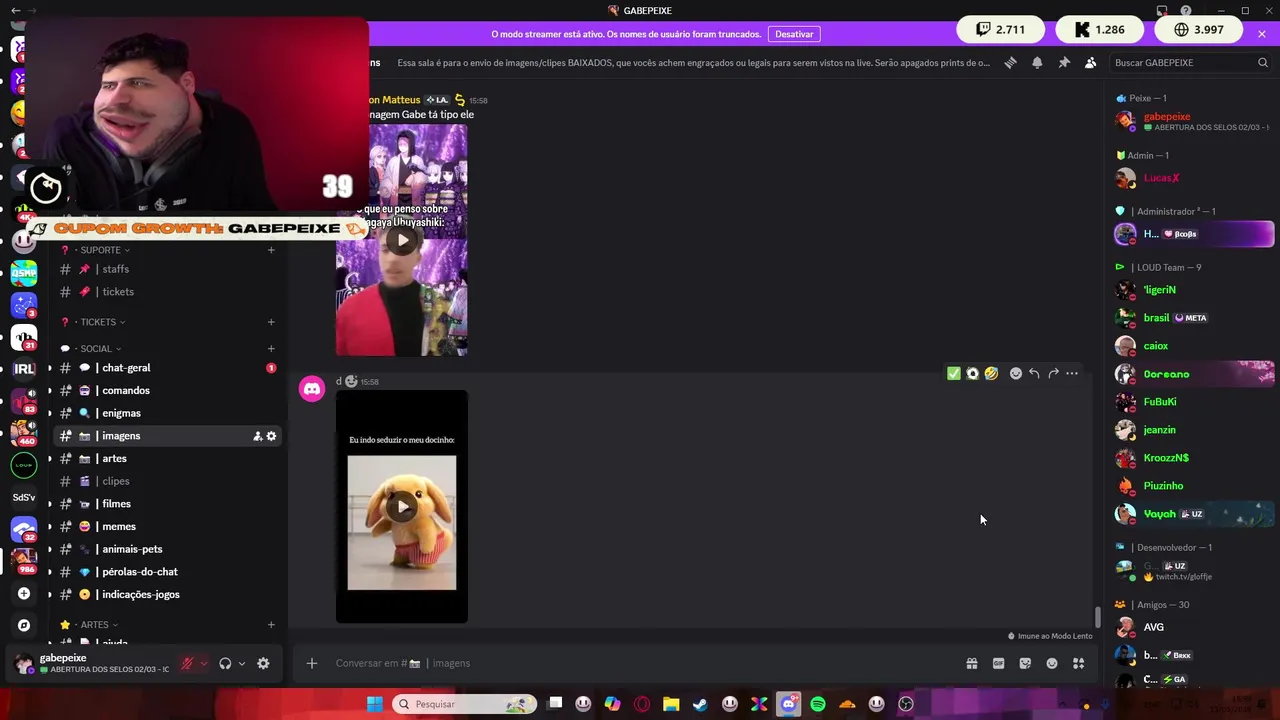Click the Buscar GABEPEIXE search field
1280x720 pixels.
(1190, 62)
